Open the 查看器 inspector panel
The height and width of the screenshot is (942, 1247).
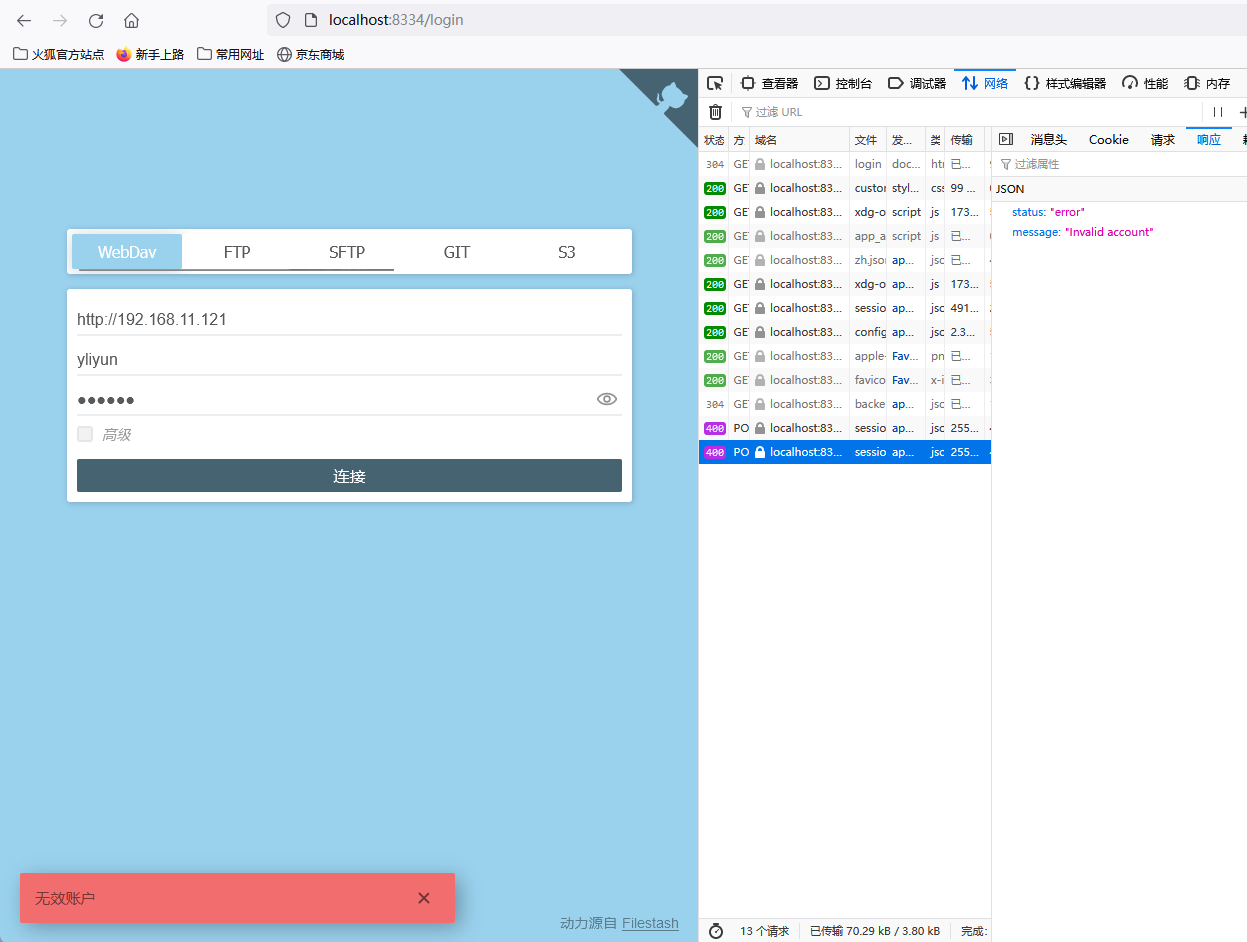point(769,83)
